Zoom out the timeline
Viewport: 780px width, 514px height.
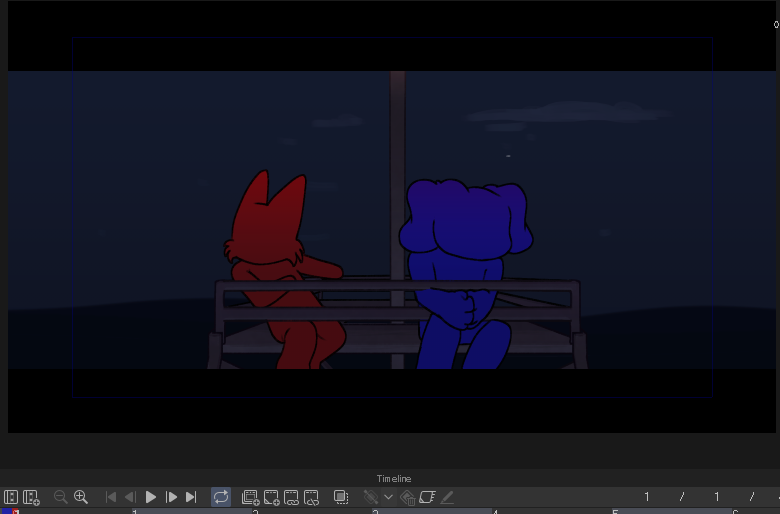61,497
